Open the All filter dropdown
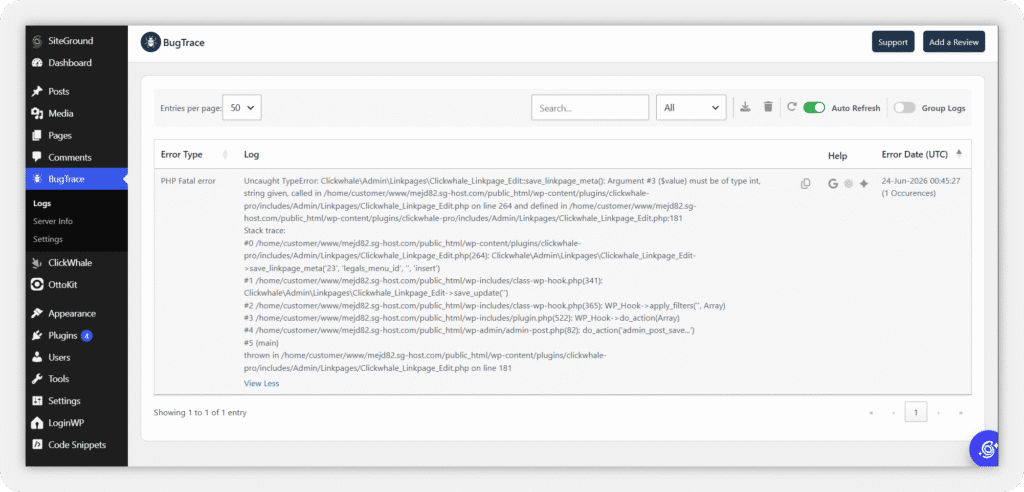The height and width of the screenshot is (492, 1024). (x=691, y=108)
